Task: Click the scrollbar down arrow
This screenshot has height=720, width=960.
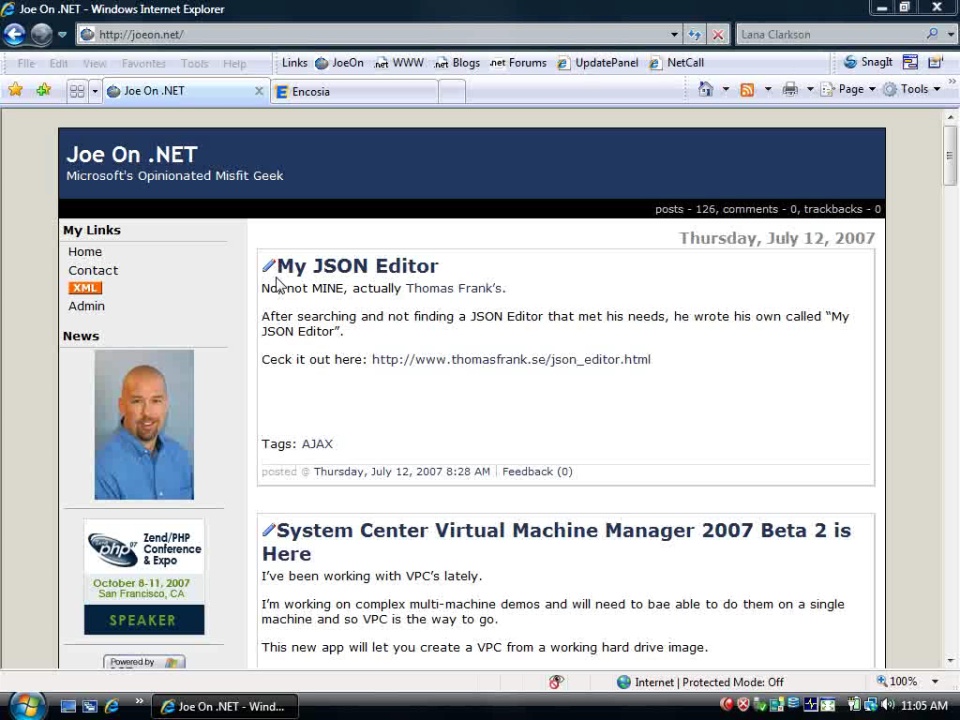Action: [950, 661]
